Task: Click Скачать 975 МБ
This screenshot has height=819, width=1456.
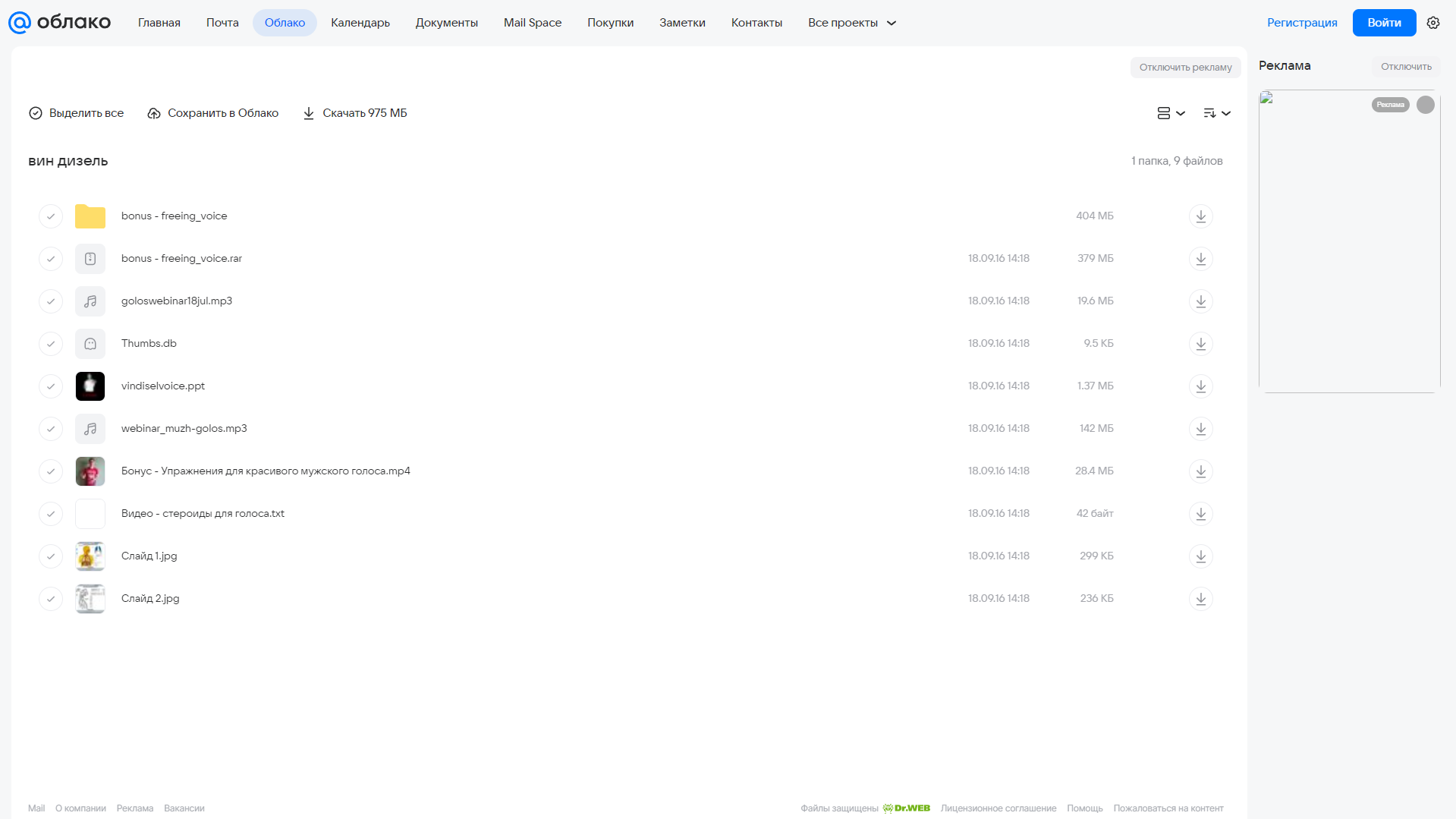Action: pos(355,113)
